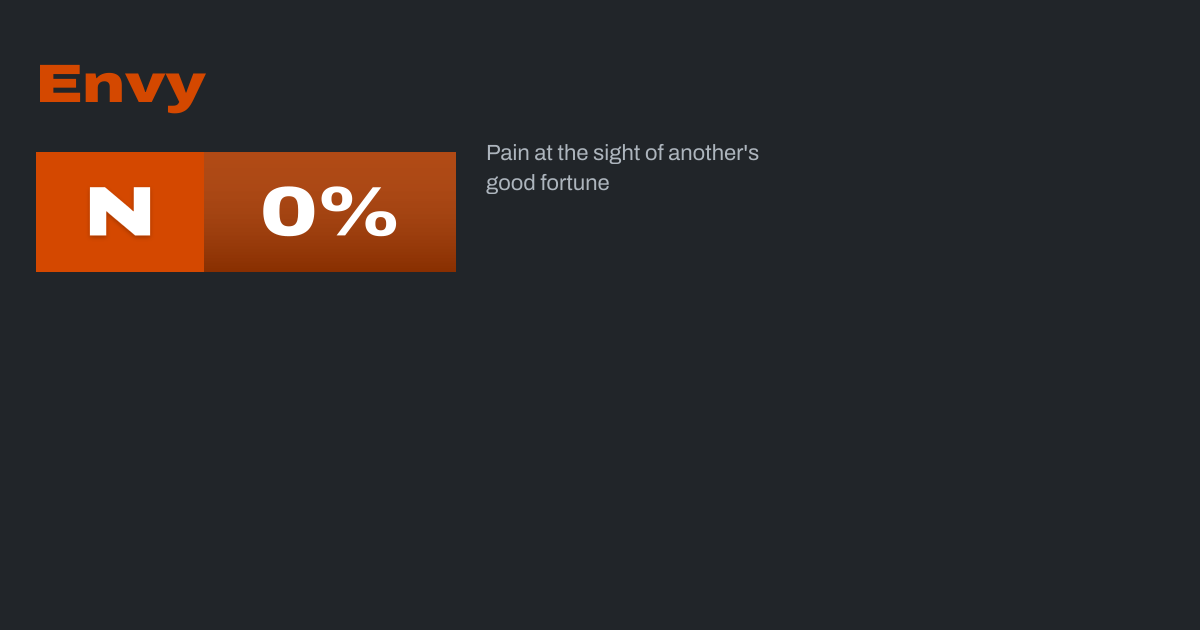Click the first description line
This screenshot has width=1200, height=630.
tap(622, 153)
